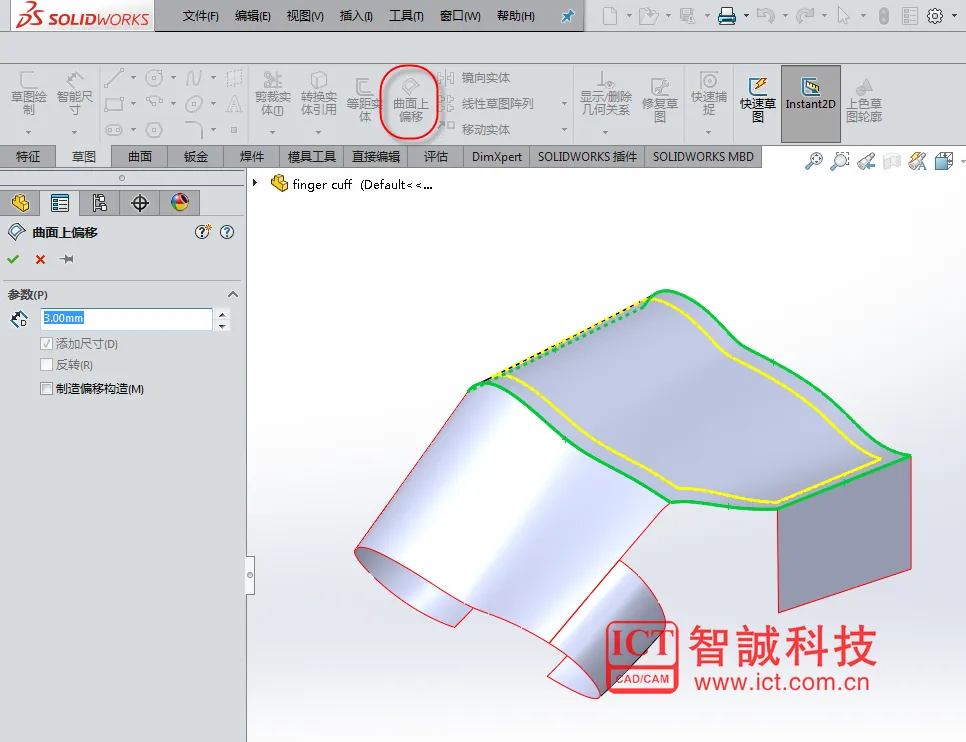Click Move Entities (移动实体)
Viewport: 966px width, 742px height.
[x=475, y=129]
